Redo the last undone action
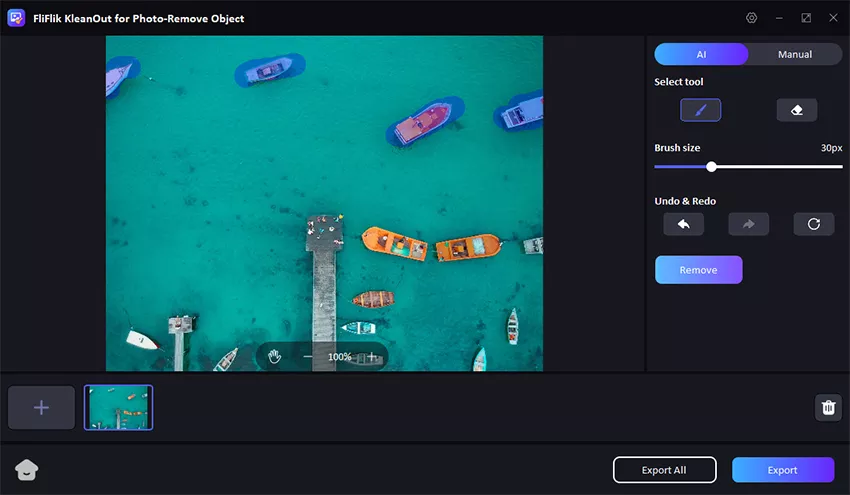The width and height of the screenshot is (850, 495). pyautogui.click(x=748, y=224)
